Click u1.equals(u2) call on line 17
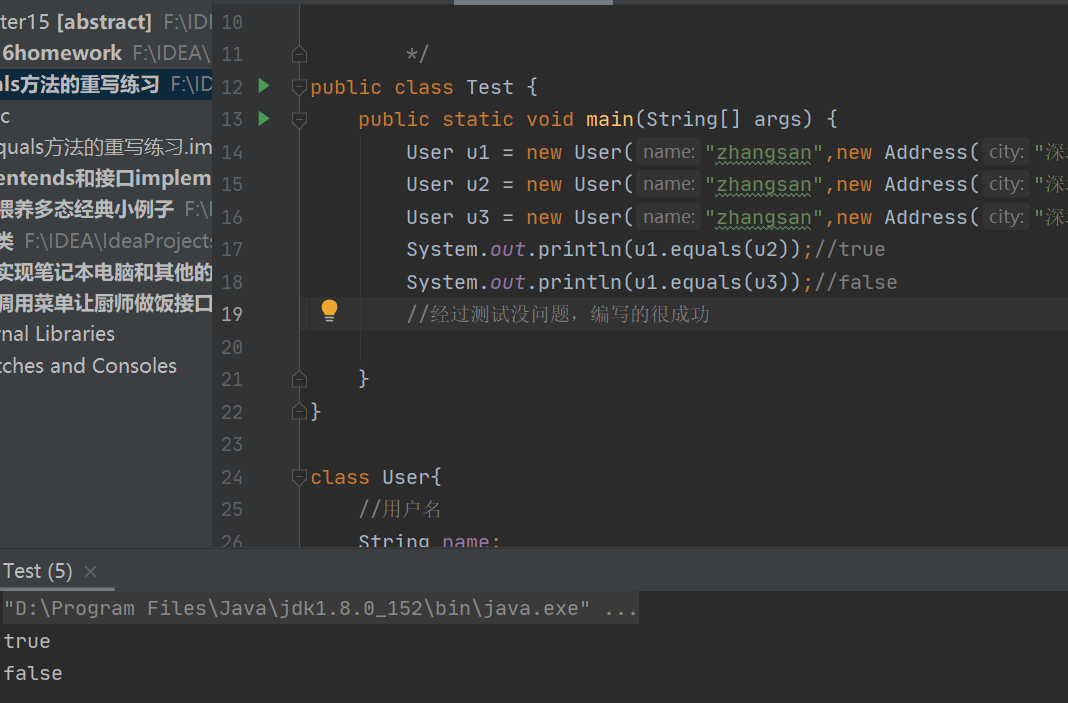The image size is (1068, 703). [710, 249]
